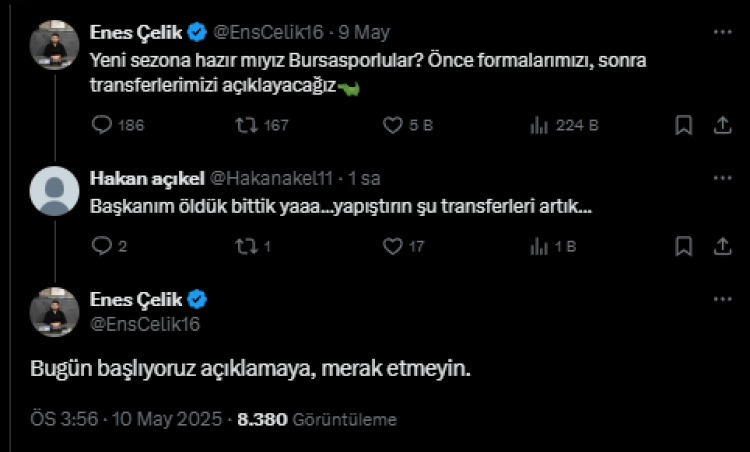Open view stats showing 1 B on Hakan's reply
The height and width of the screenshot is (452, 750).
tap(539, 245)
